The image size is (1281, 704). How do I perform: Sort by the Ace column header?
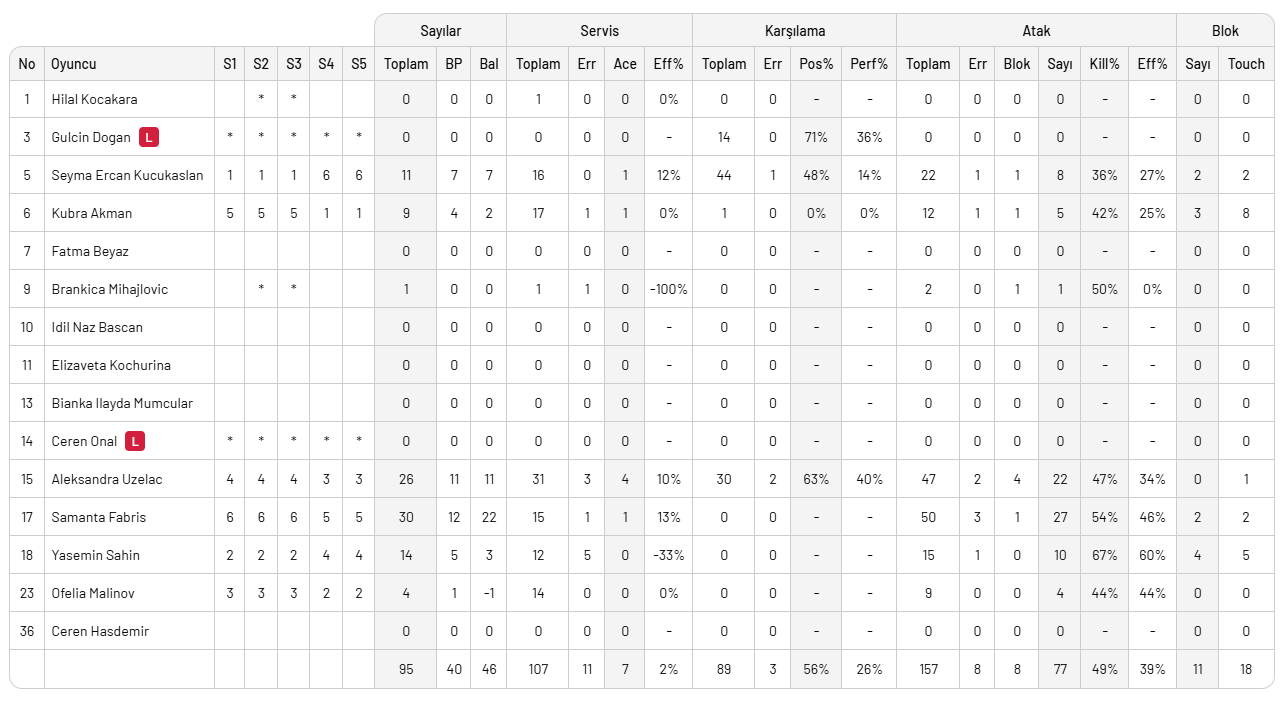click(625, 64)
